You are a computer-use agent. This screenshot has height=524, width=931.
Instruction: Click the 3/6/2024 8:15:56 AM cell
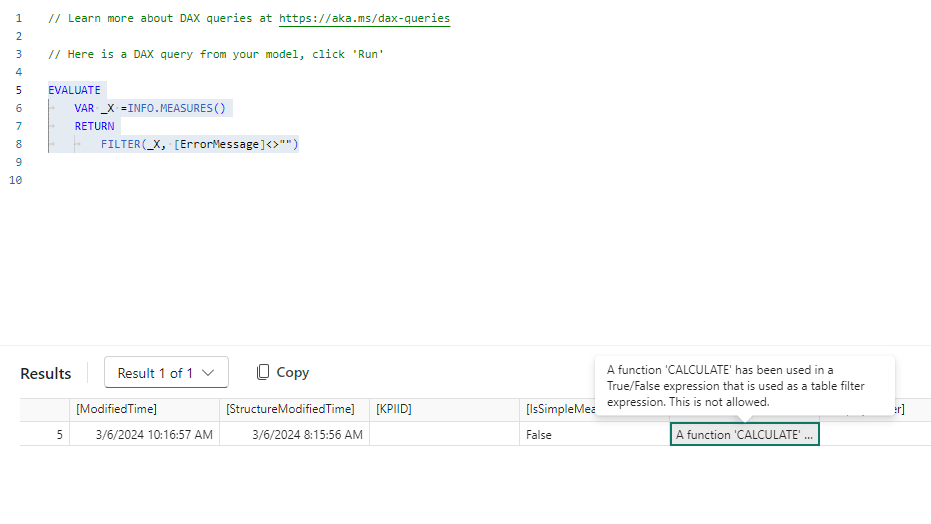pos(294,434)
